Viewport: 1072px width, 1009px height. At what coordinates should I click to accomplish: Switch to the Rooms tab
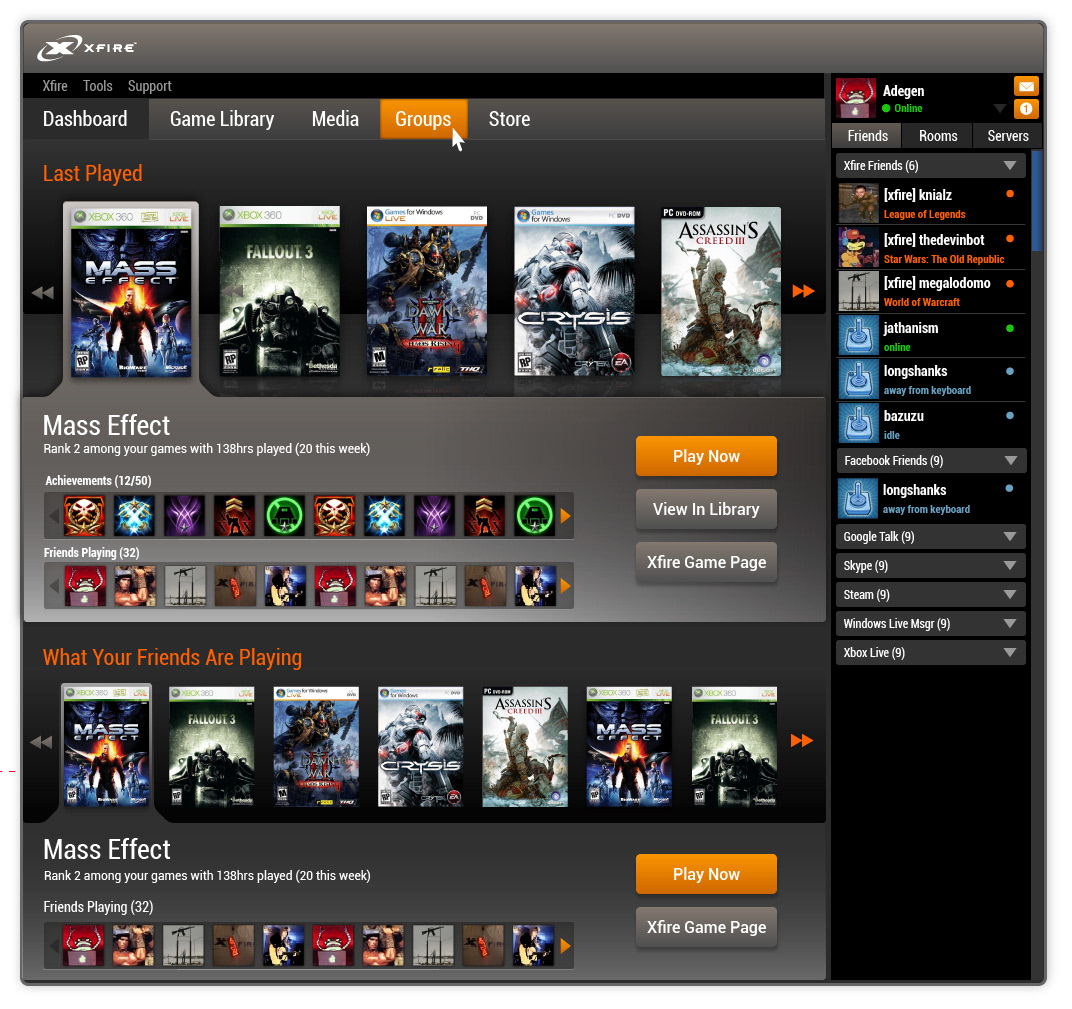pyautogui.click(x=937, y=136)
